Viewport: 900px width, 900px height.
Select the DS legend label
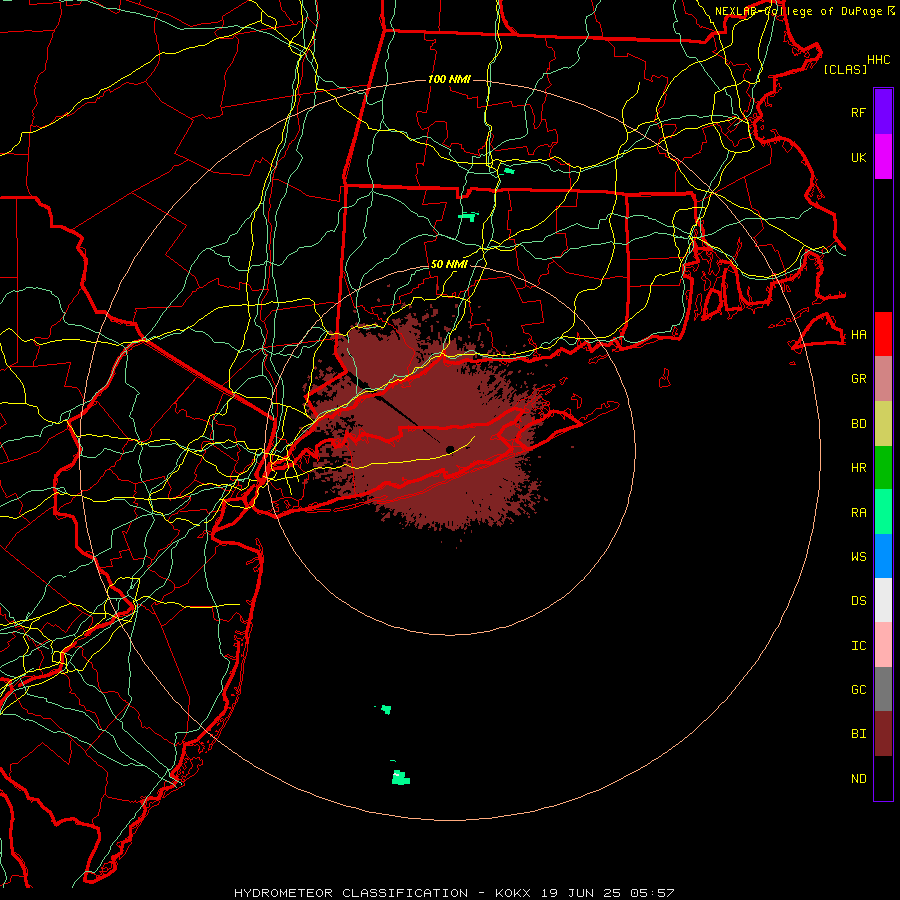(x=859, y=601)
